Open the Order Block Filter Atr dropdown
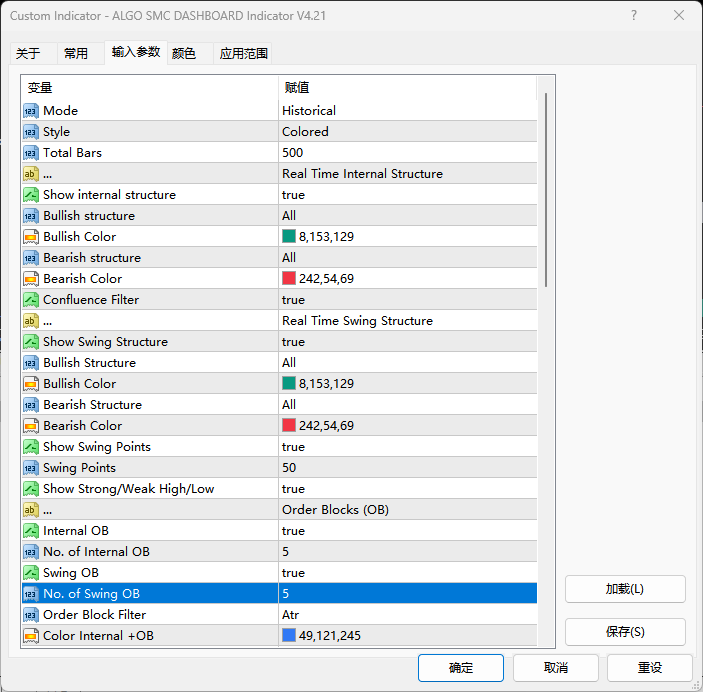This screenshot has height=692, width=703. point(408,615)
